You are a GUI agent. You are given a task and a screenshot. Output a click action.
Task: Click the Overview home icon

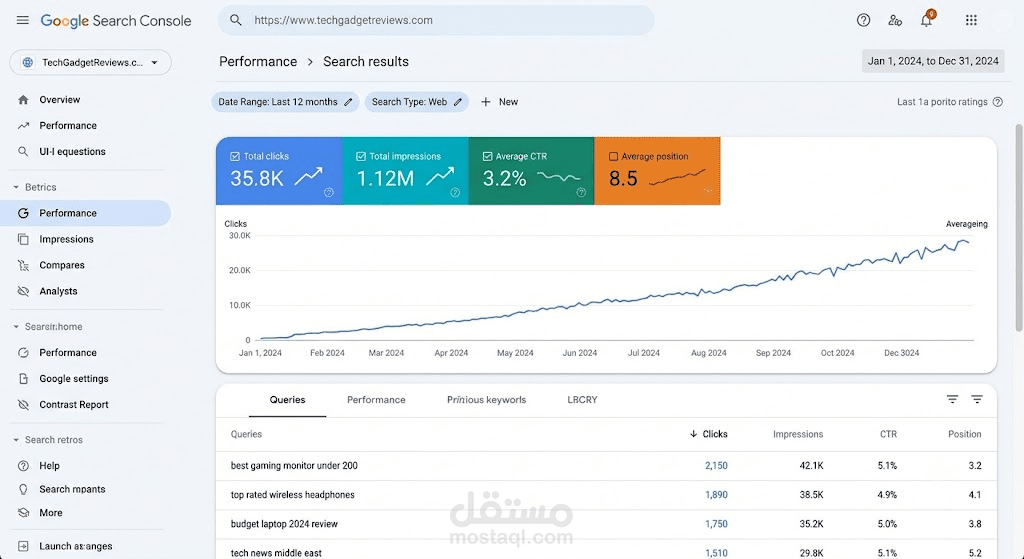[24, 100]
